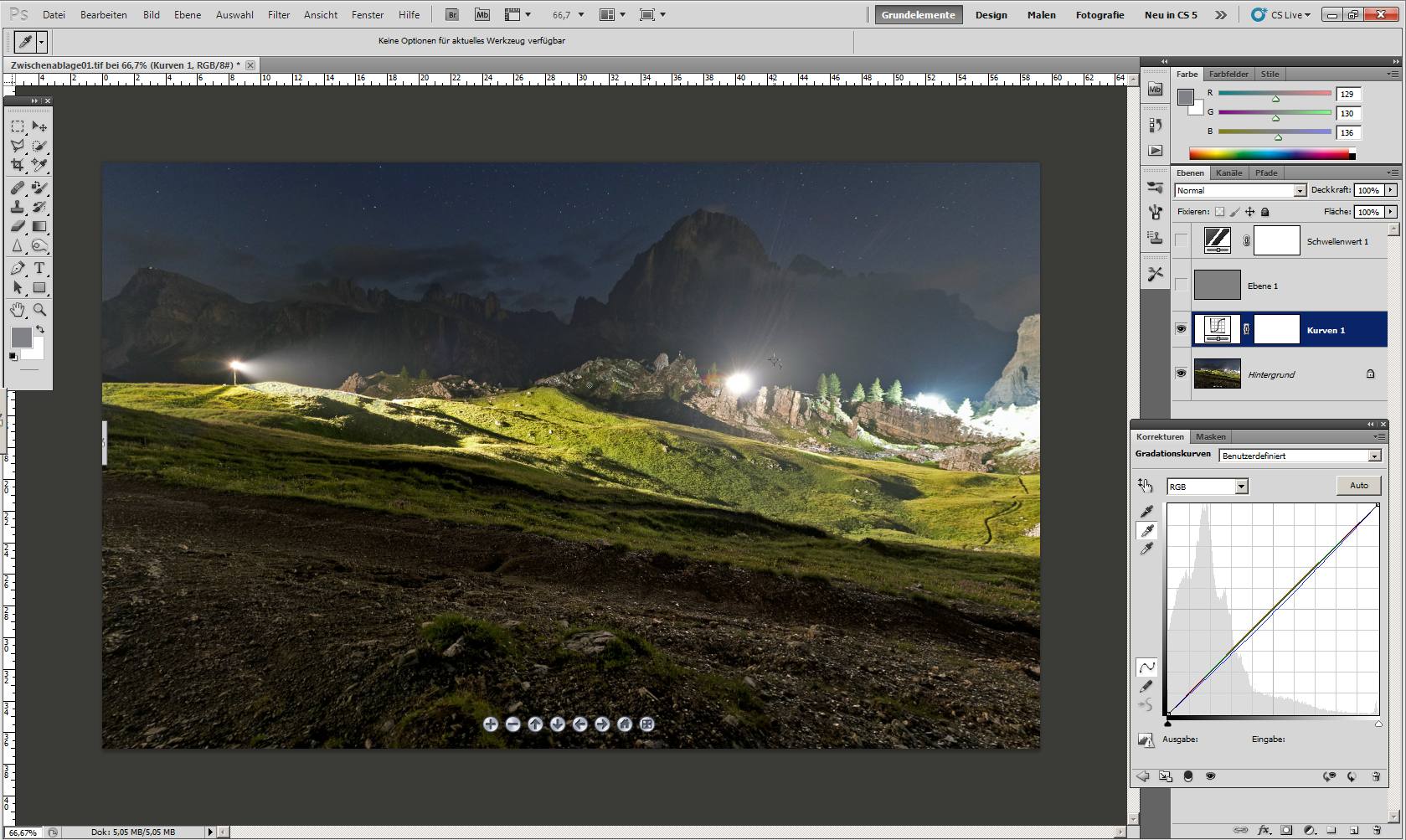The height and width of the screenshot is (840, 1406).
Task: Launch Bridge with the Br icon
Action: click(x=452, y=15)
